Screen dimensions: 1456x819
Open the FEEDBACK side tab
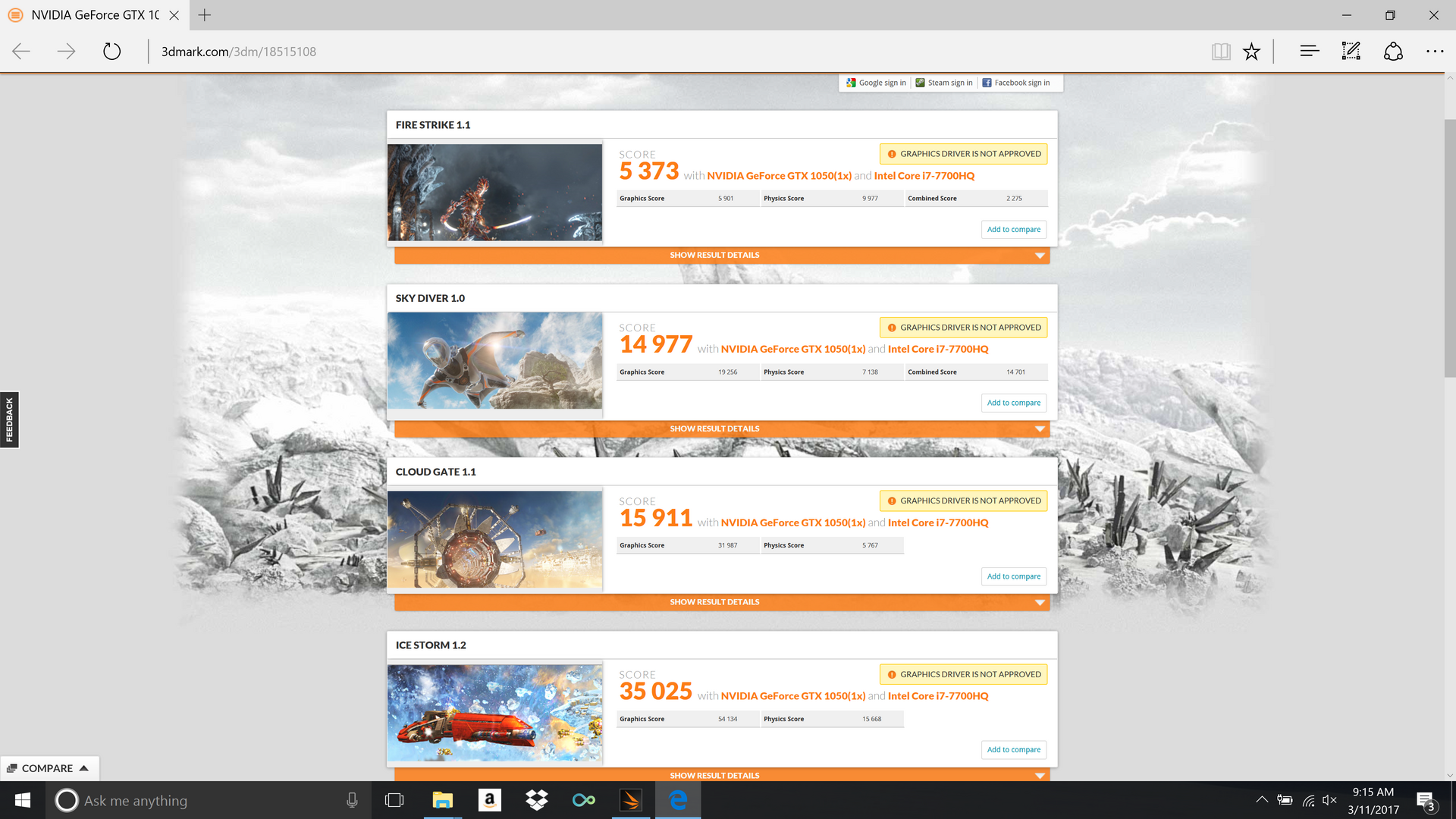pos(9,420)
